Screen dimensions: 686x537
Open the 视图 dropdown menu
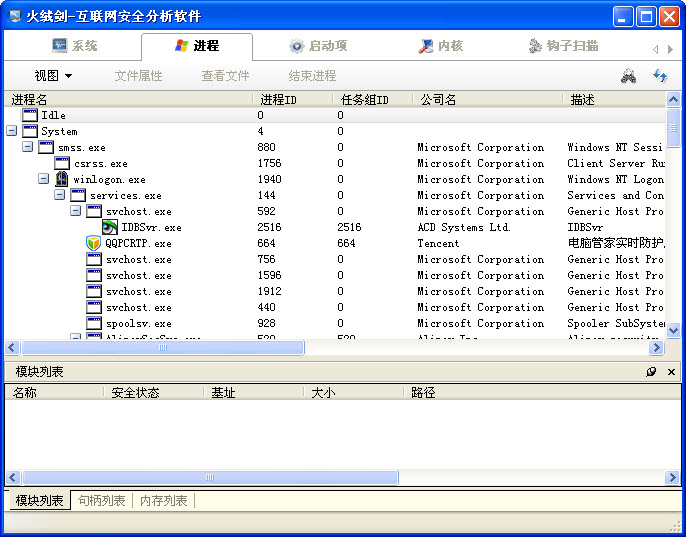53,76
